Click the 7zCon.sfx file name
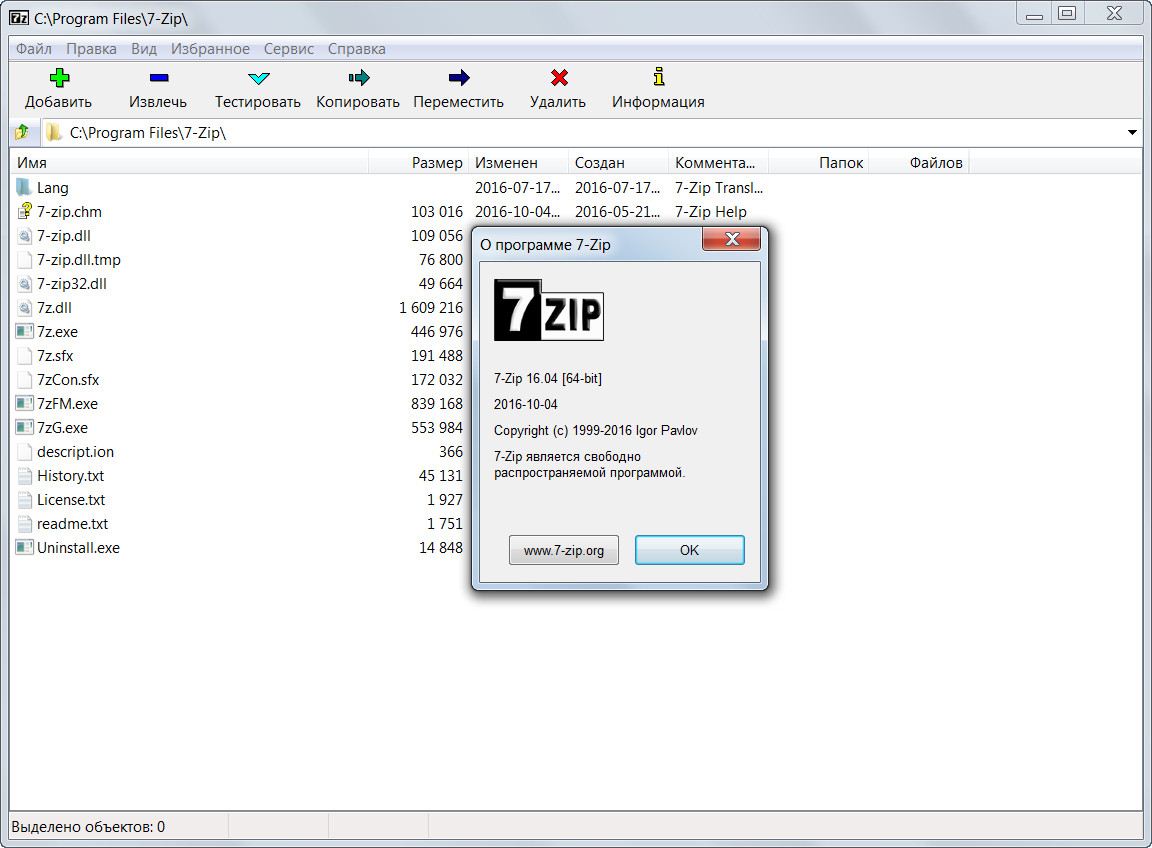The height and width of the screenshot is (848, 1152). (68, 380)
